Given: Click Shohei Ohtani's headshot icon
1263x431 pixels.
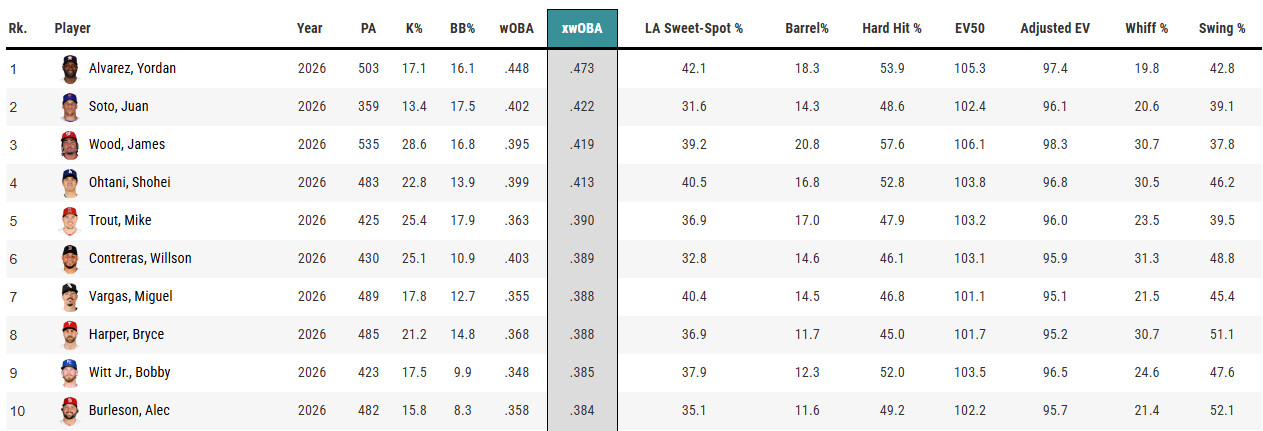Looking at the screenshot, I should 68,182.
